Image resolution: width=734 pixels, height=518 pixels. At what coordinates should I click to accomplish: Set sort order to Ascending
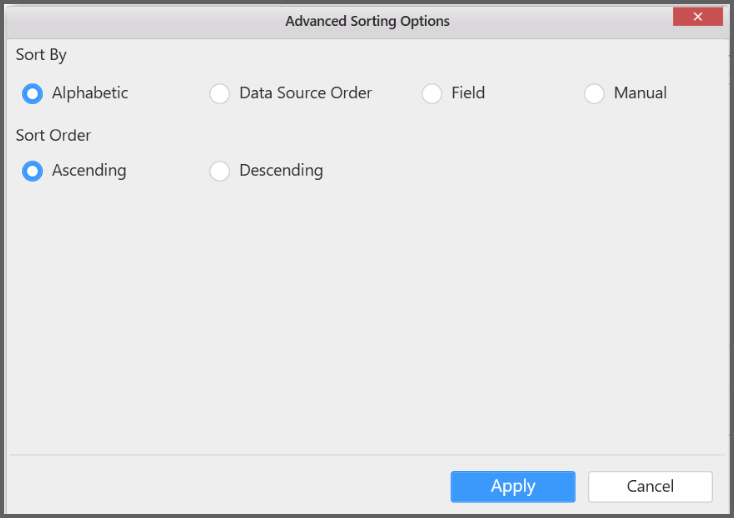click(33, 171)
